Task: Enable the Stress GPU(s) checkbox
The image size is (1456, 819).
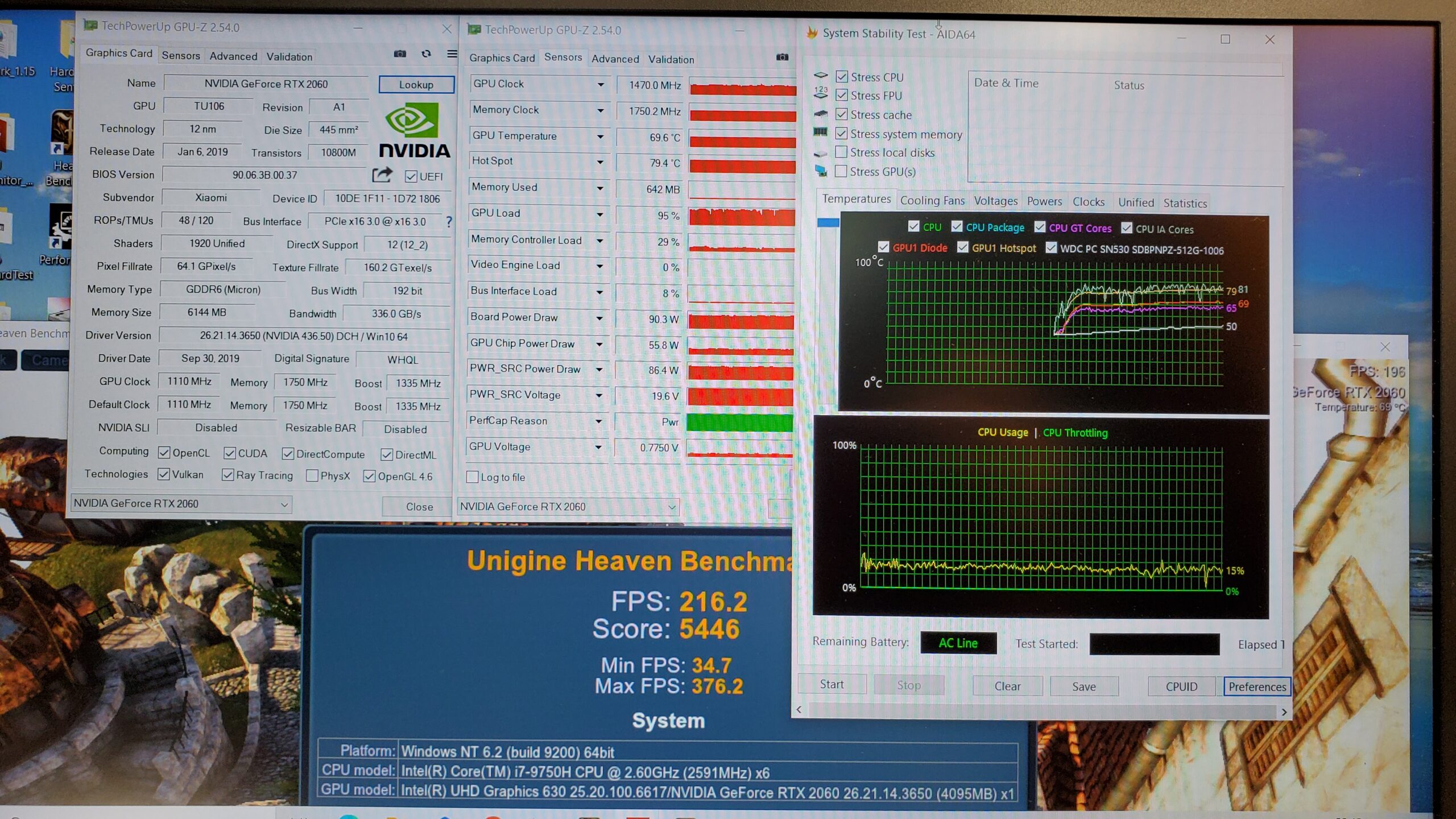Action: (841, 171)
